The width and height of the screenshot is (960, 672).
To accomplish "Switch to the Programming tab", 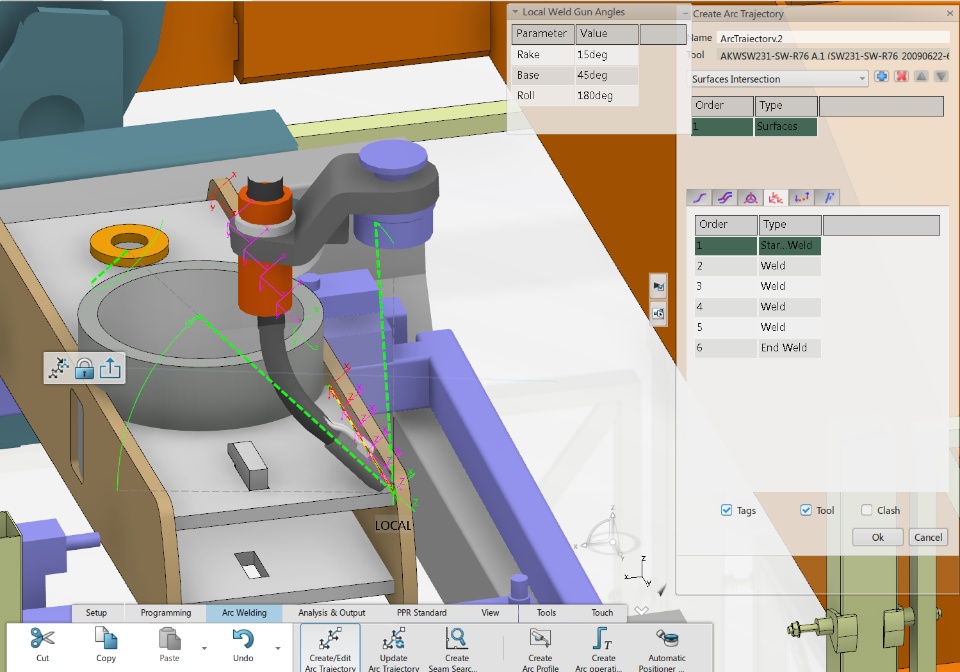I will [x=165, y=613].
